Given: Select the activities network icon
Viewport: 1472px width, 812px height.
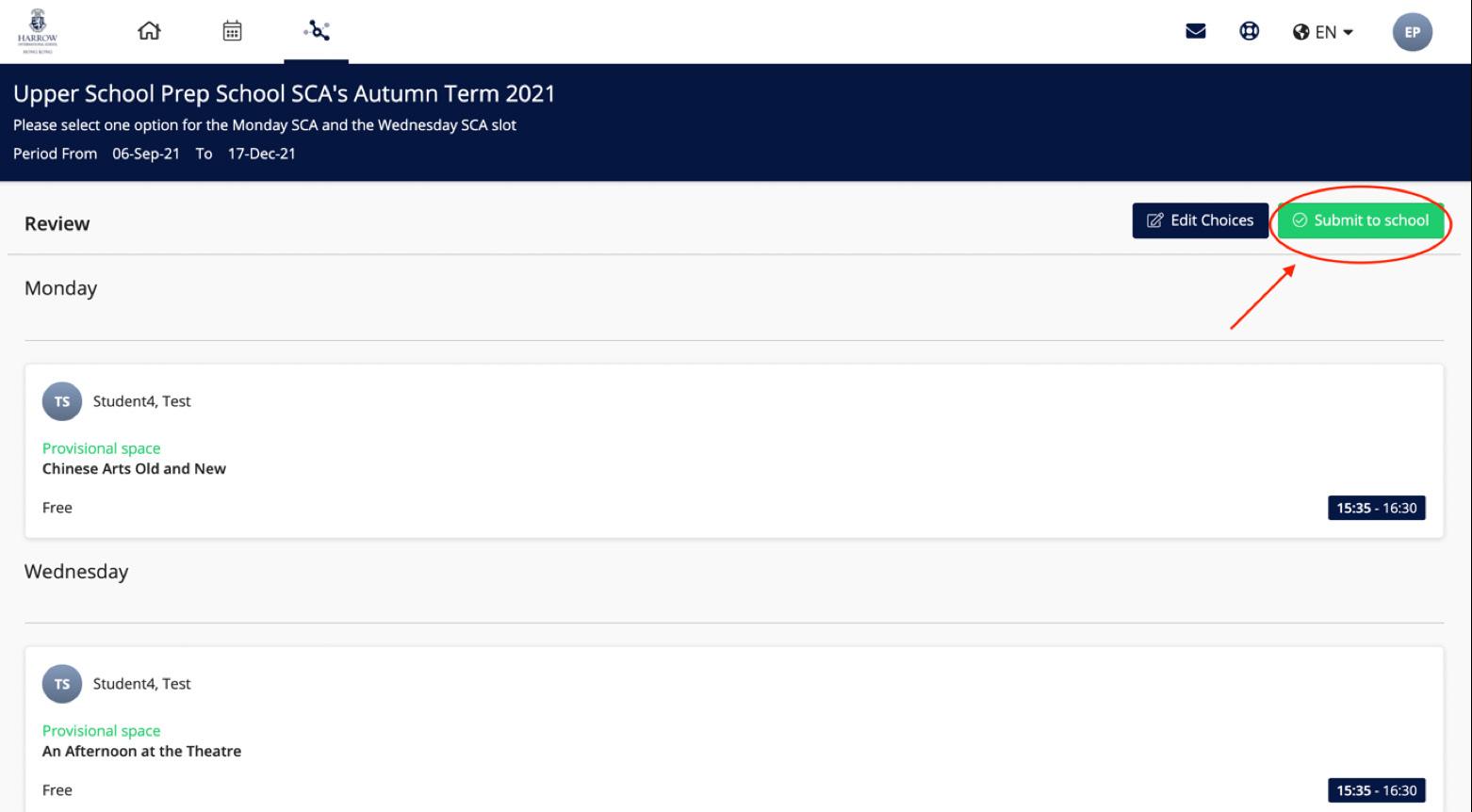Looking at the screenshot, I should tap(317, 32).
